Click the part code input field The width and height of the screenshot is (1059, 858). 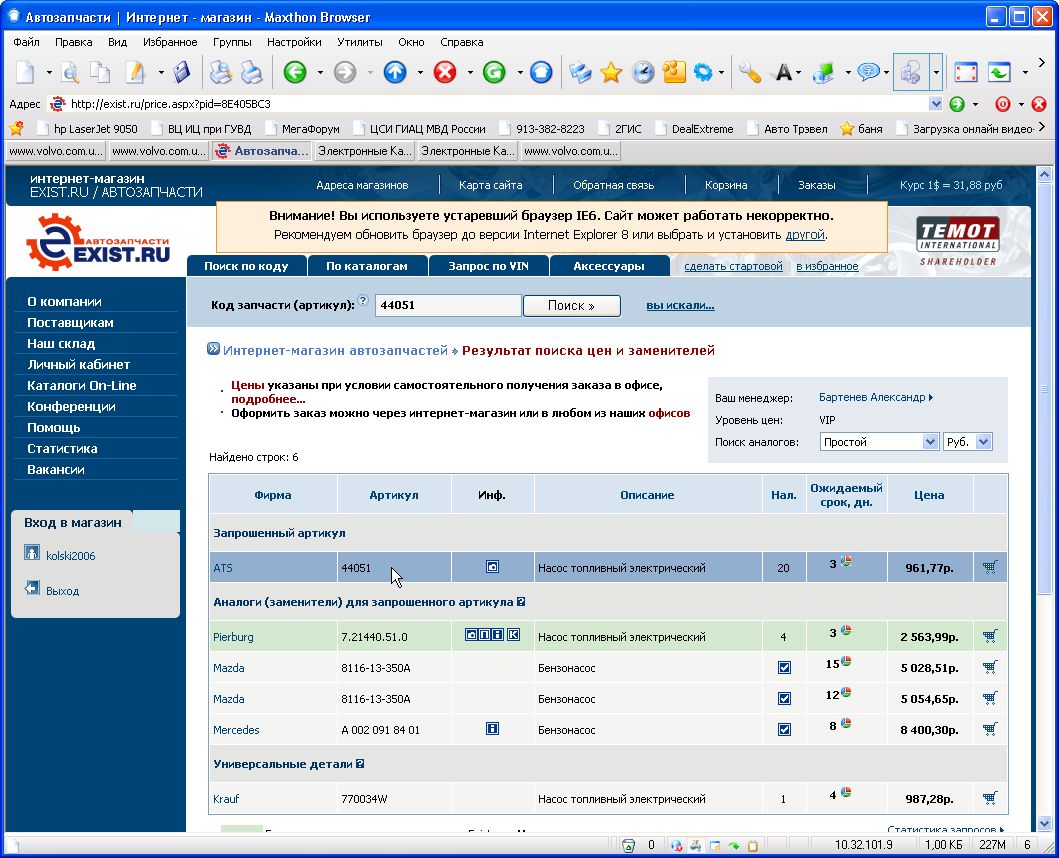447,306
